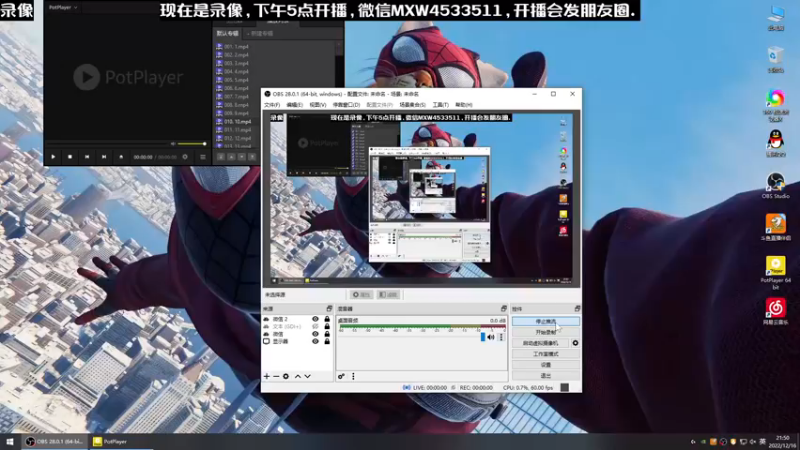
Task: Open OBS settings button in controls
Action: point(545,365)
